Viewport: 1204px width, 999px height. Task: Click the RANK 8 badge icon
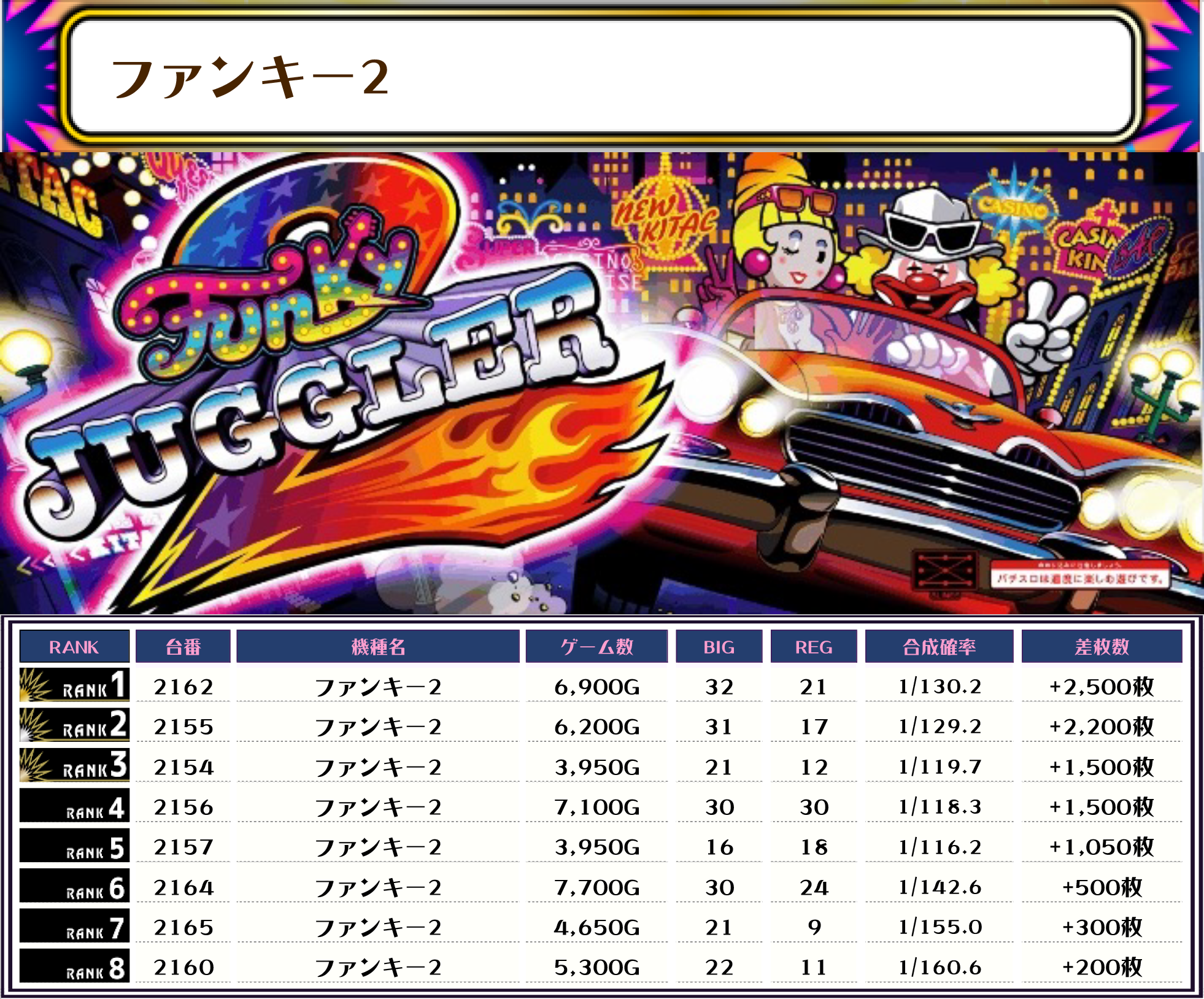[74, 966]
